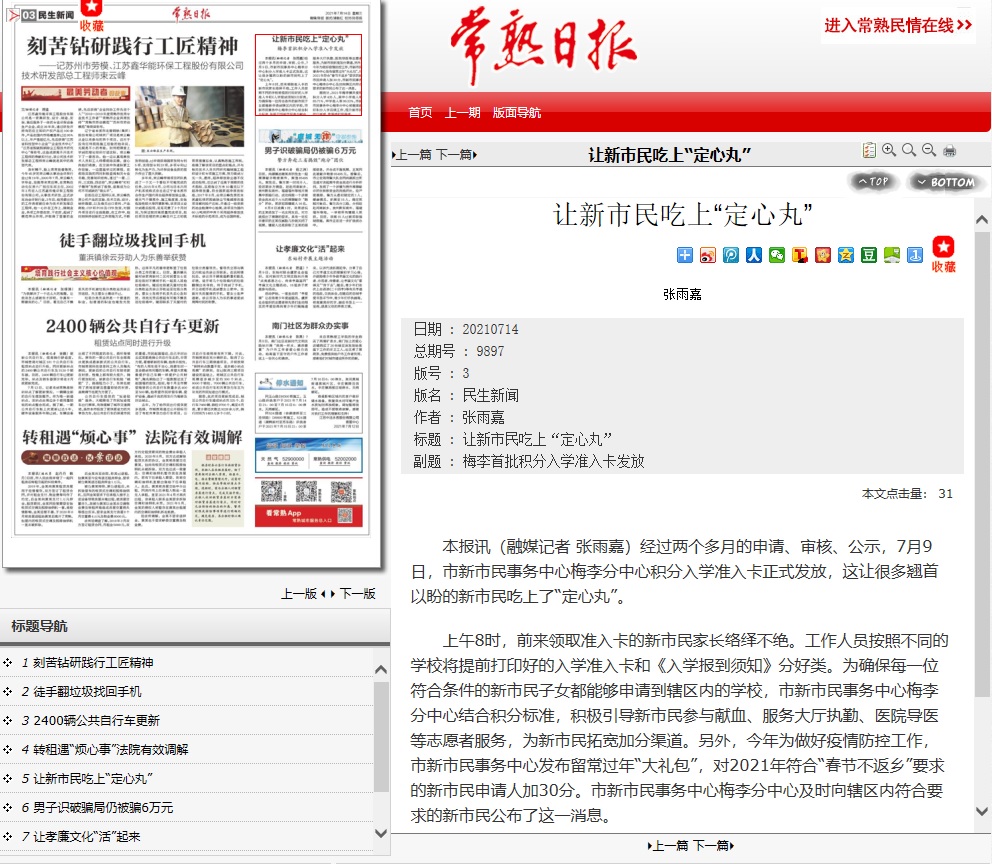
Task: Share via the yellow T icon
Action: 800,255
